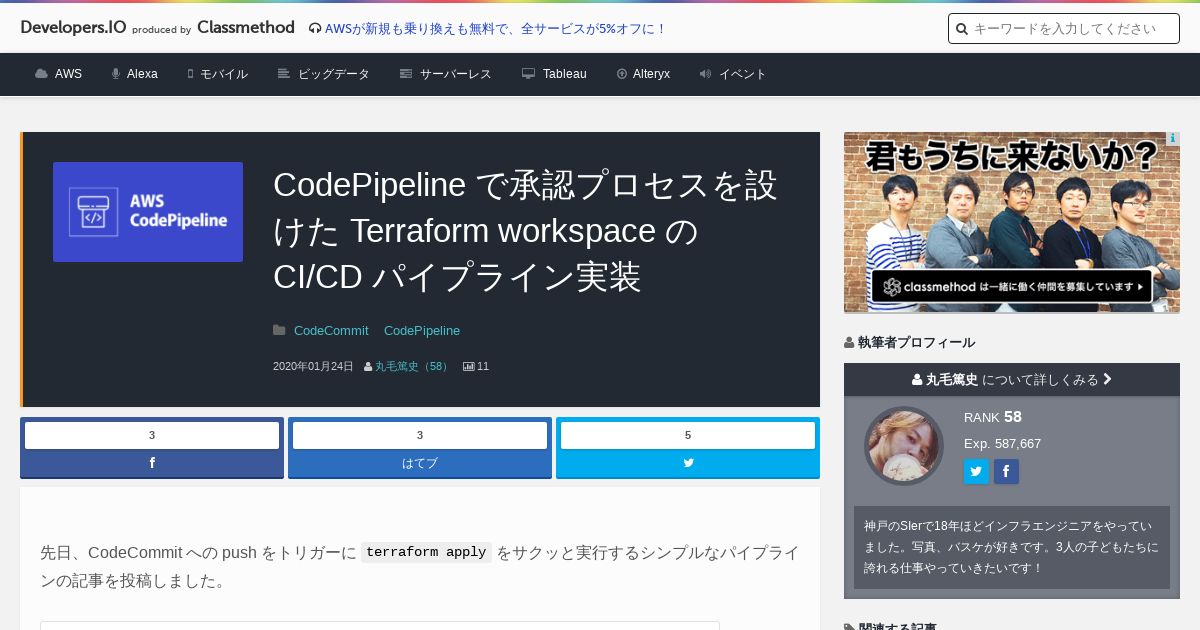
Task: Click the speaker icon next to イベント
Action: (x=705, y=74)
